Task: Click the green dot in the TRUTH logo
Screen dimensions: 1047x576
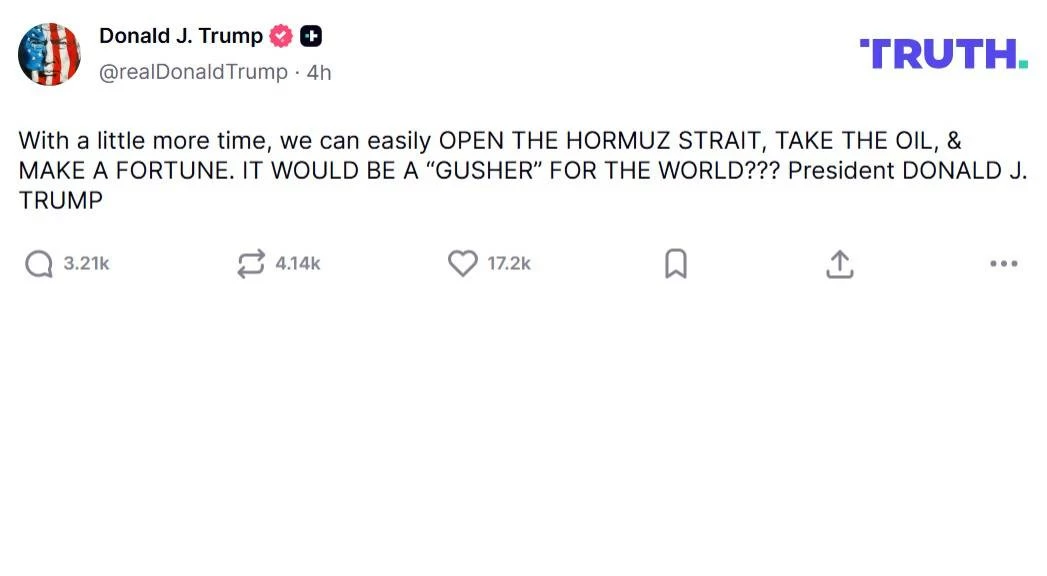Action: click(x=1023, y=64)
